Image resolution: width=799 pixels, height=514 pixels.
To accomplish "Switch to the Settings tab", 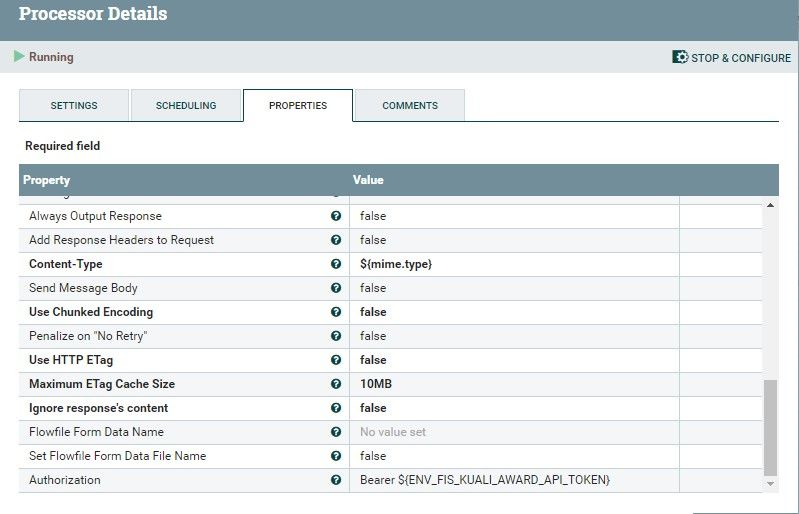I will point(74,106).
